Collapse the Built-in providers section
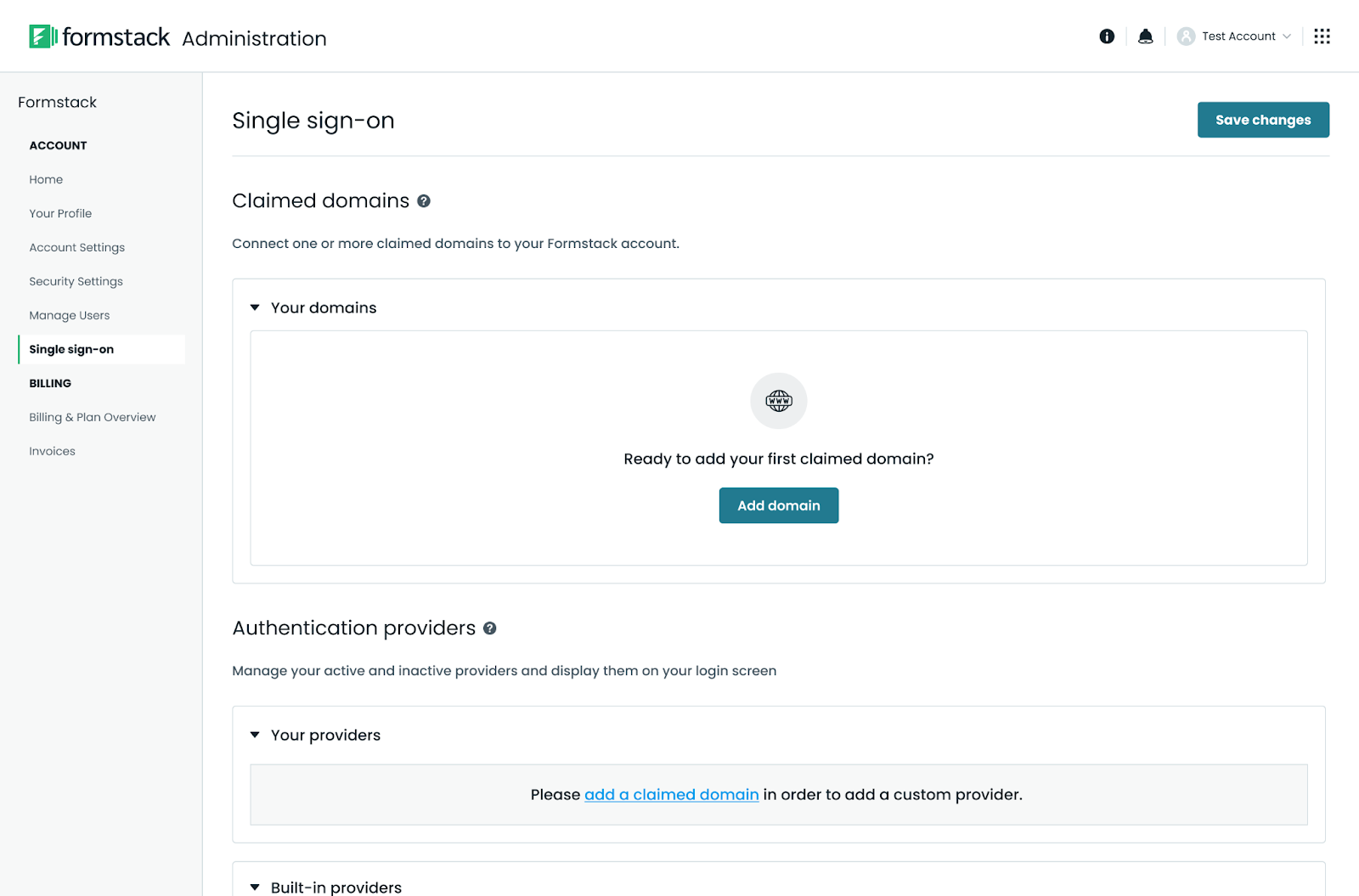The height and width of the screenshot is (896, 1359). coord(255,887)
